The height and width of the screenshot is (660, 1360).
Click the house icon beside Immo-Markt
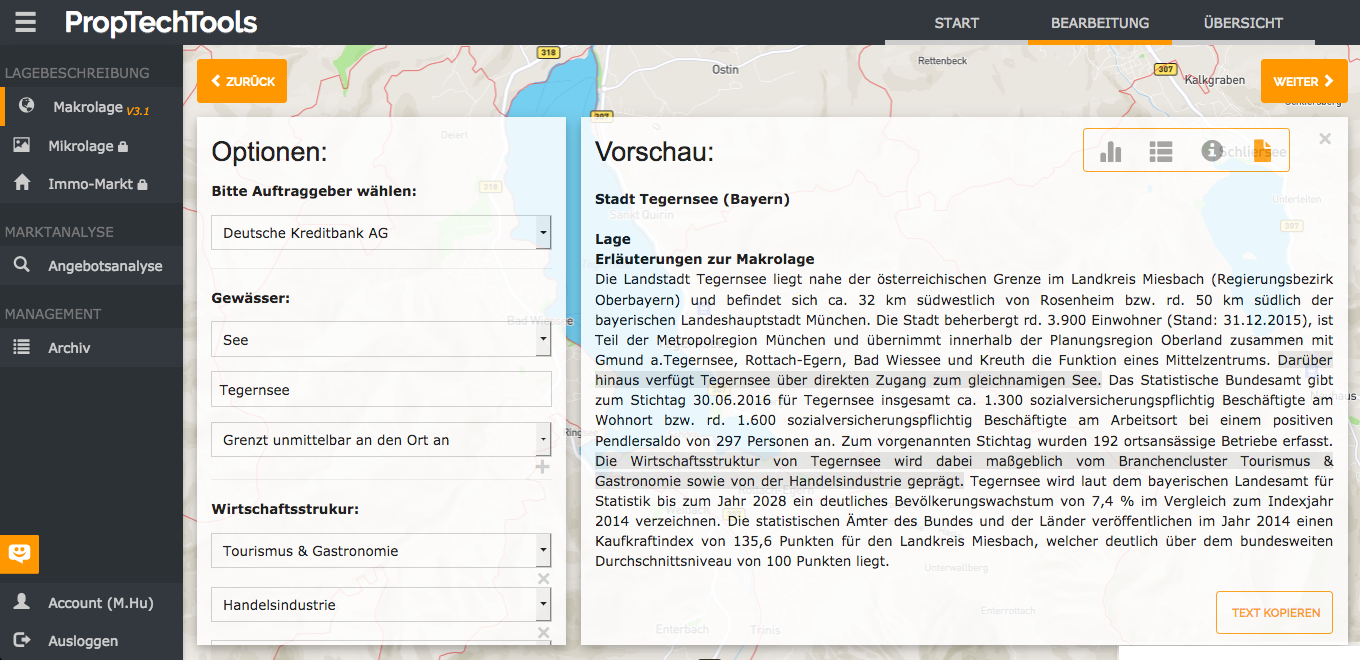tap(21, 183)
